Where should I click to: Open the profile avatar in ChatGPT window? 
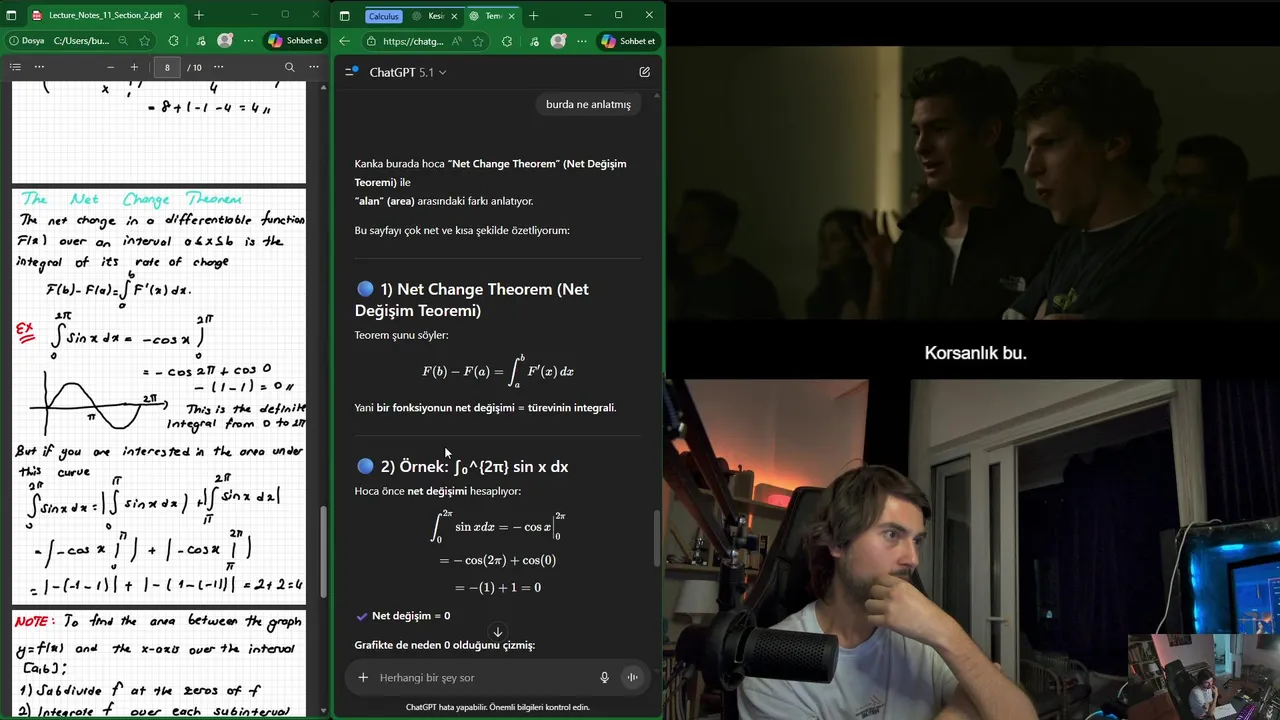coord(558,41)
